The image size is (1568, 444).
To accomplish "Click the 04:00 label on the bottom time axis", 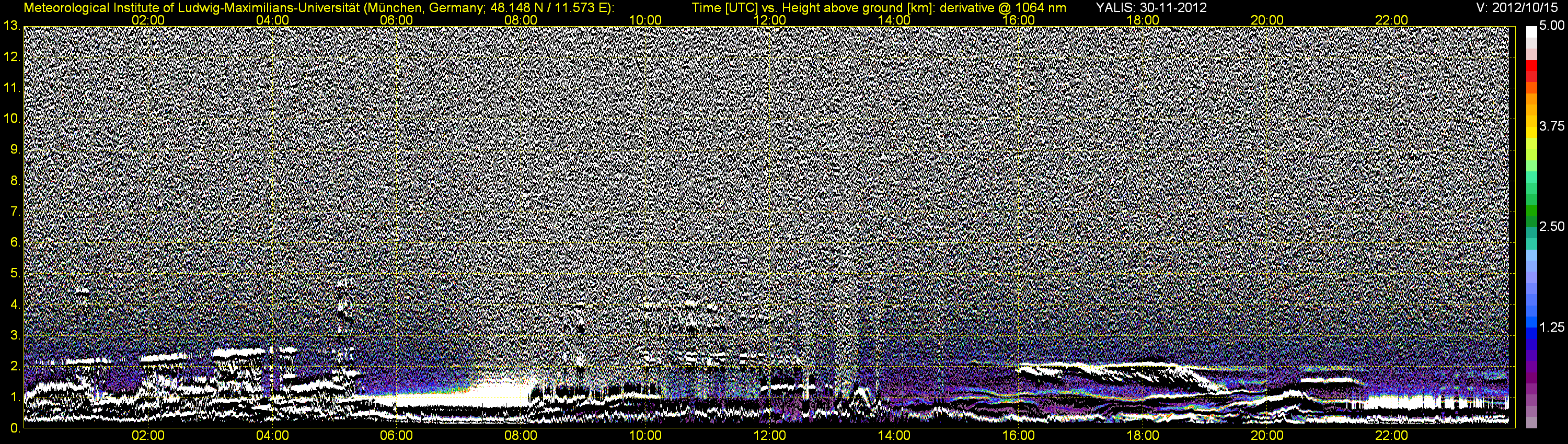I will point(272,436).
